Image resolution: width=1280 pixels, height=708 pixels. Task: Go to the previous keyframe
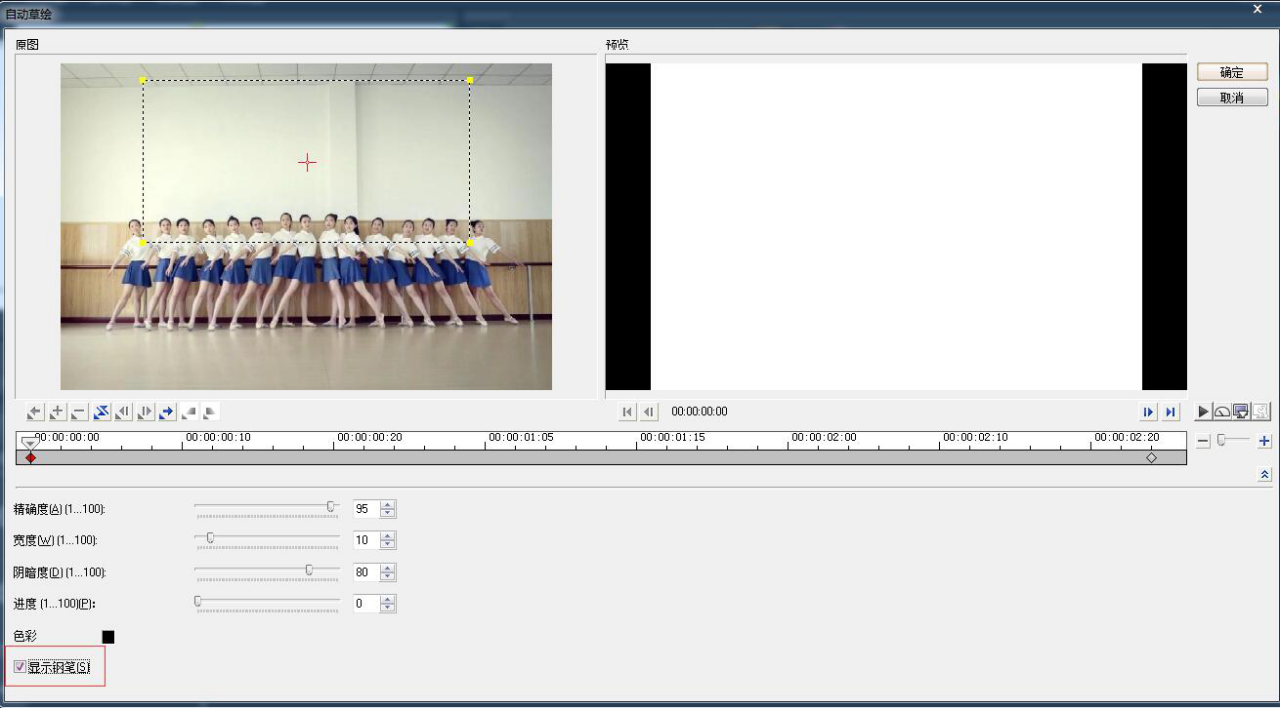(x=35, y=412)
